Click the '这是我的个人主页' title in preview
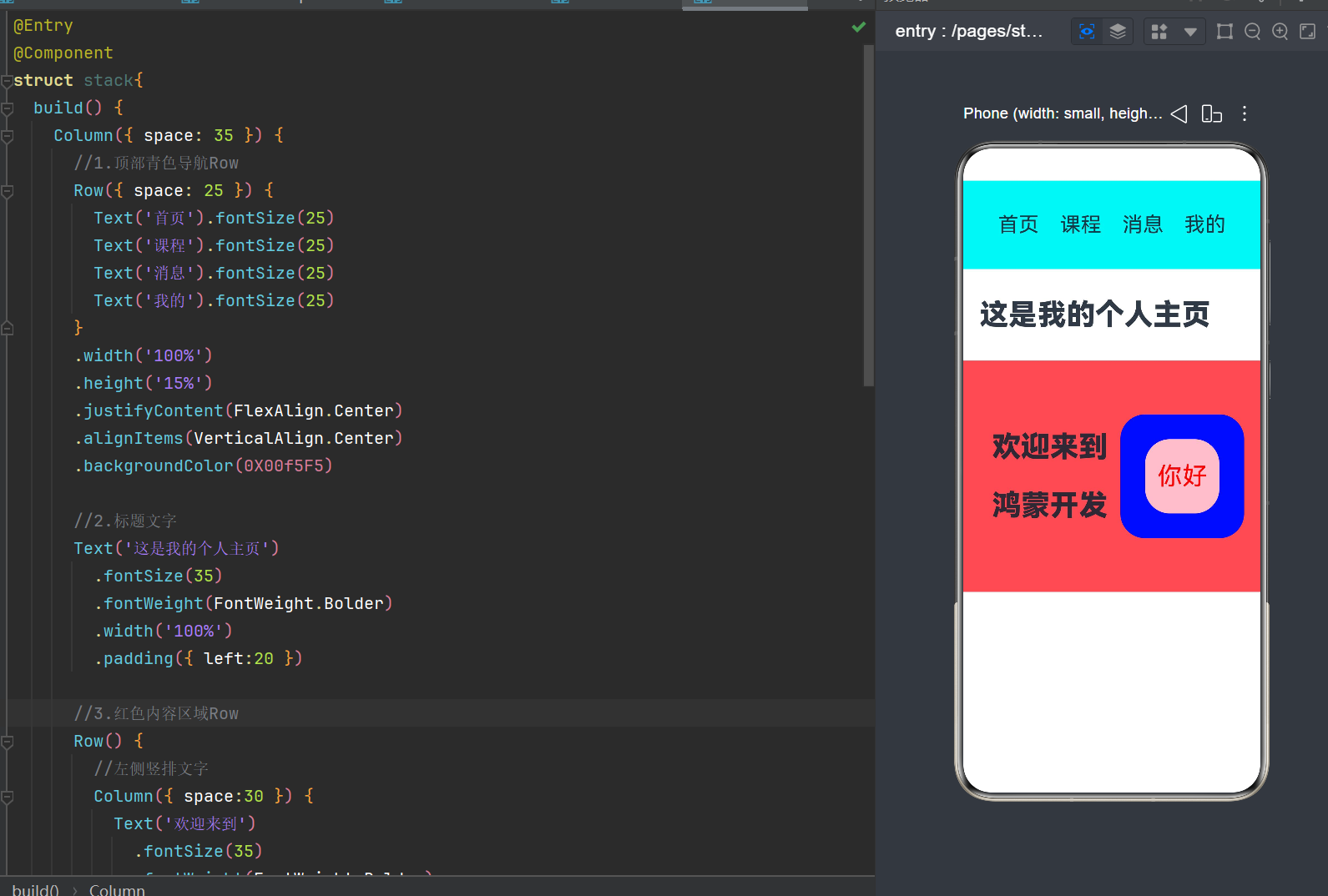The image size is (1328, 896). tap(1094, 315)
